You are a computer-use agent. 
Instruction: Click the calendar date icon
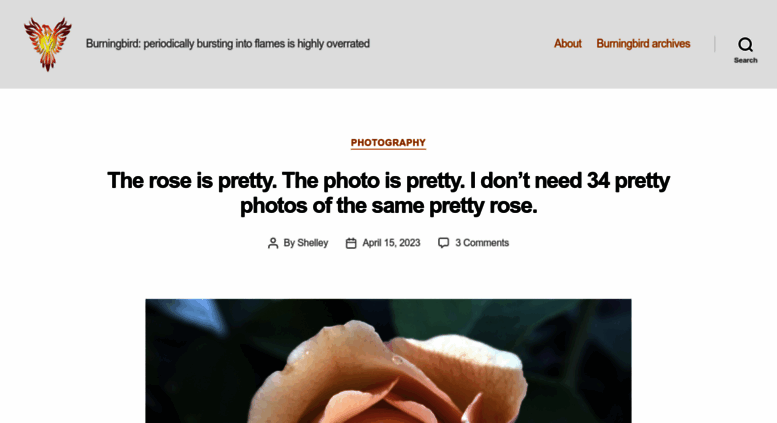click(x=351, y=243)
